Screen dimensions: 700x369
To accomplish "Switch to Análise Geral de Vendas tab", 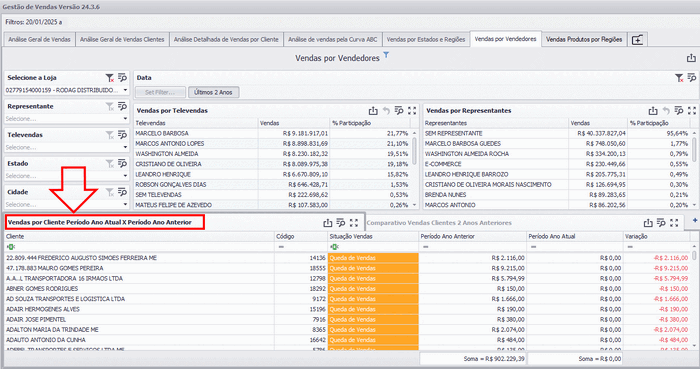I will click(x=39, y=40).
